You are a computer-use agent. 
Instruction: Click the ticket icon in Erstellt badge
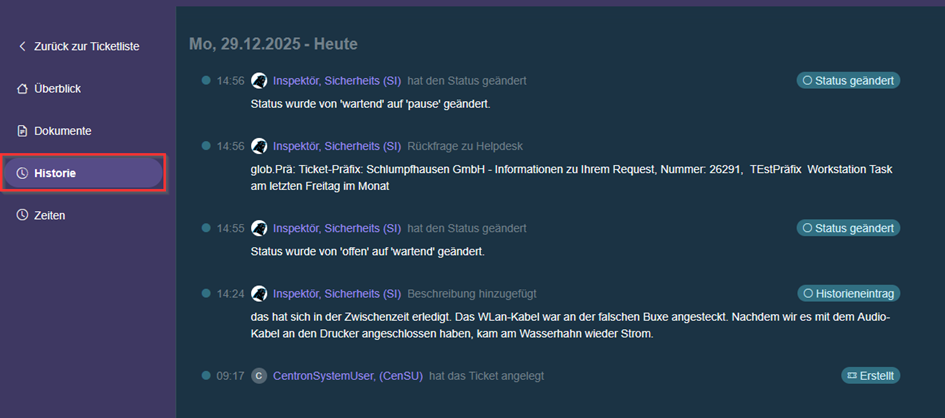[852, 376]
